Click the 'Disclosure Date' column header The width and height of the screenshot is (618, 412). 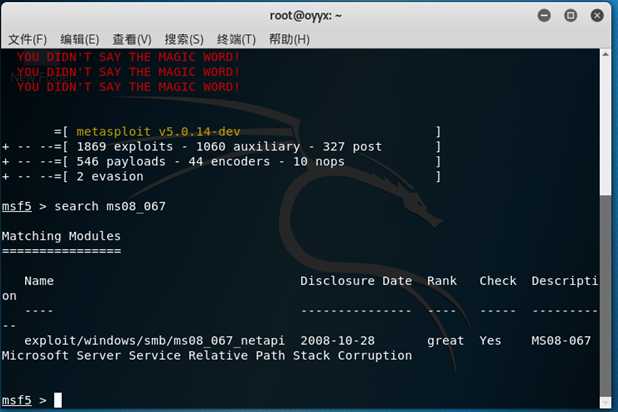pyautogui.click(x=356, y=281)
